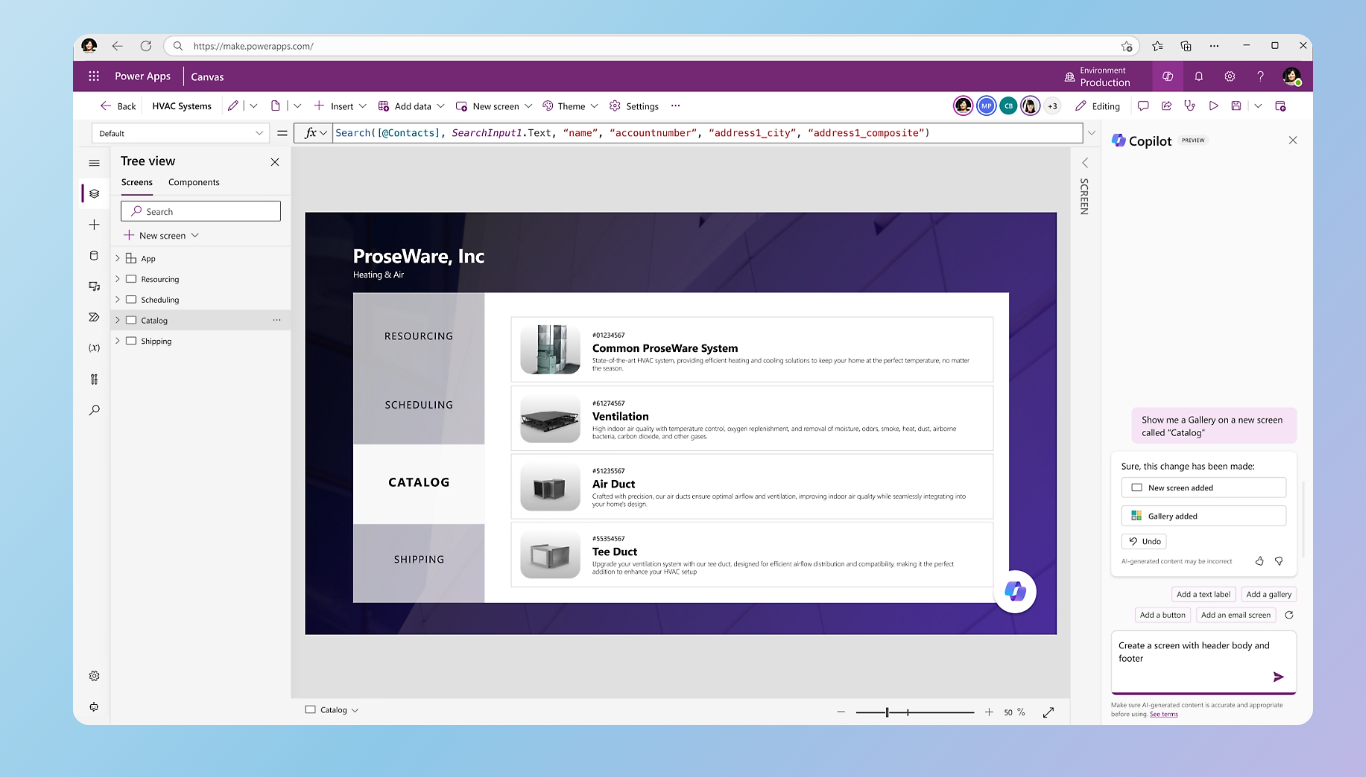
Task: Select SHIPPING tab in the app canvas
Action: pyautogui.click(x=419, y=559)
